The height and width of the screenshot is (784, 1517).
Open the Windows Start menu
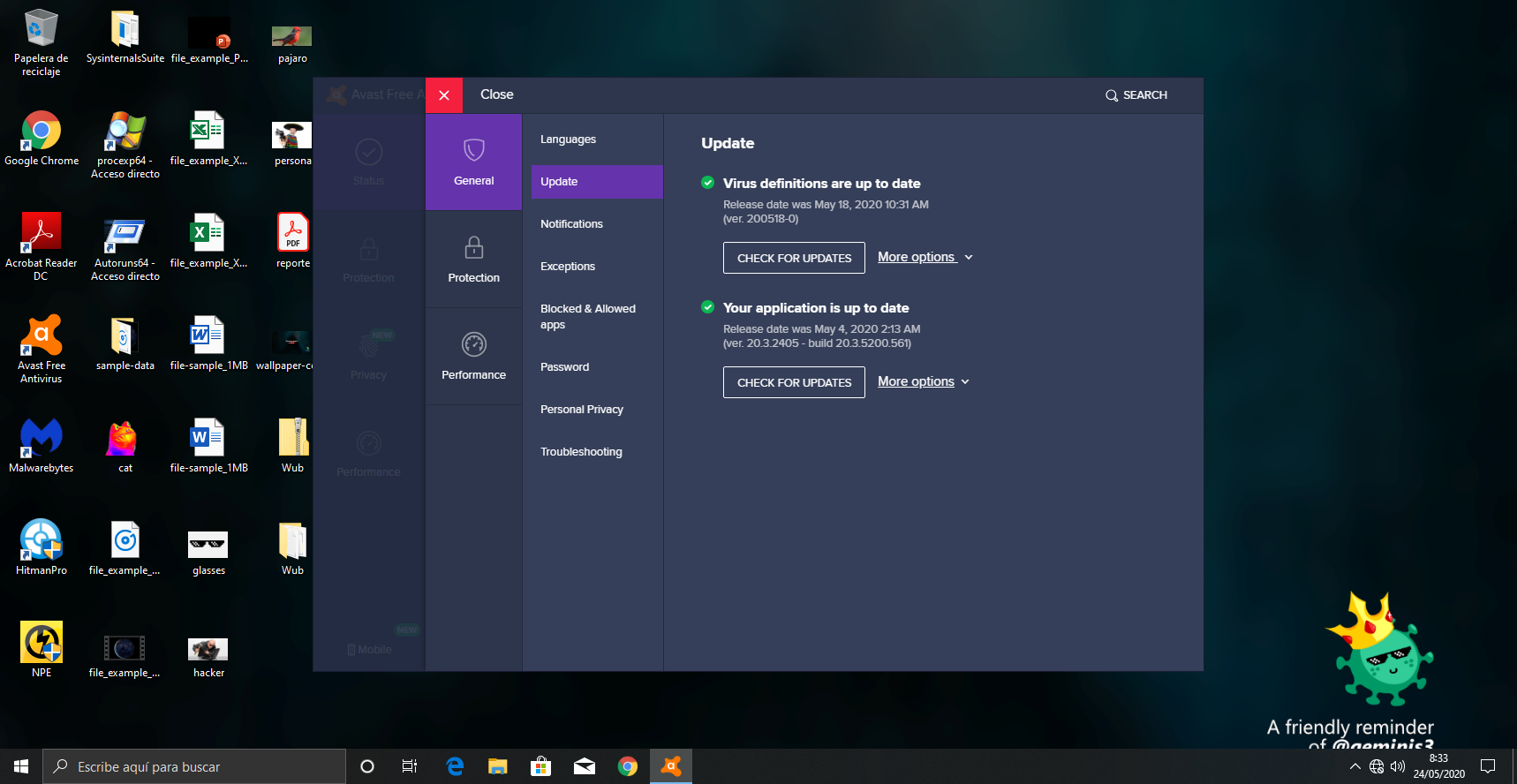(21, 766)
